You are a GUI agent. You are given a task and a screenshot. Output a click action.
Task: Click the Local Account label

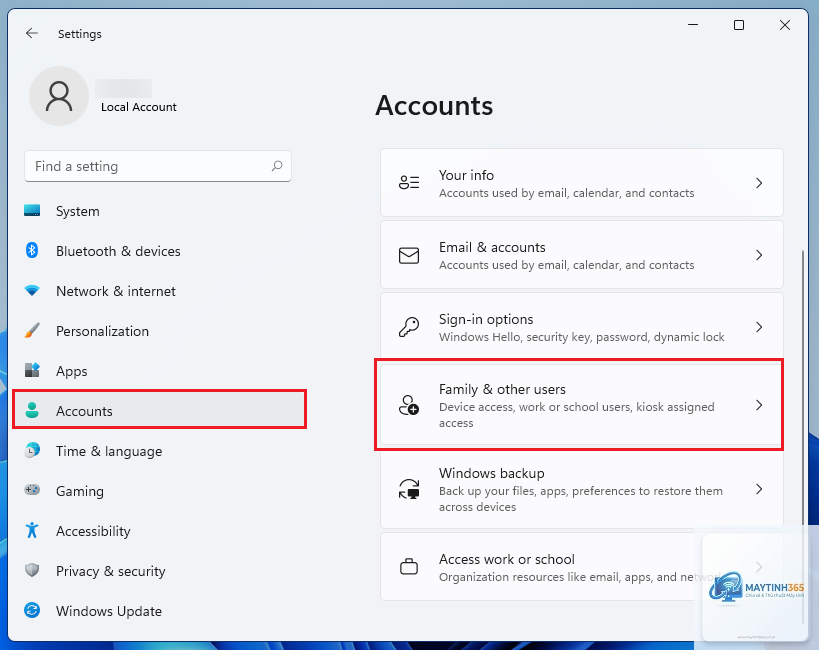pos(139,107)
